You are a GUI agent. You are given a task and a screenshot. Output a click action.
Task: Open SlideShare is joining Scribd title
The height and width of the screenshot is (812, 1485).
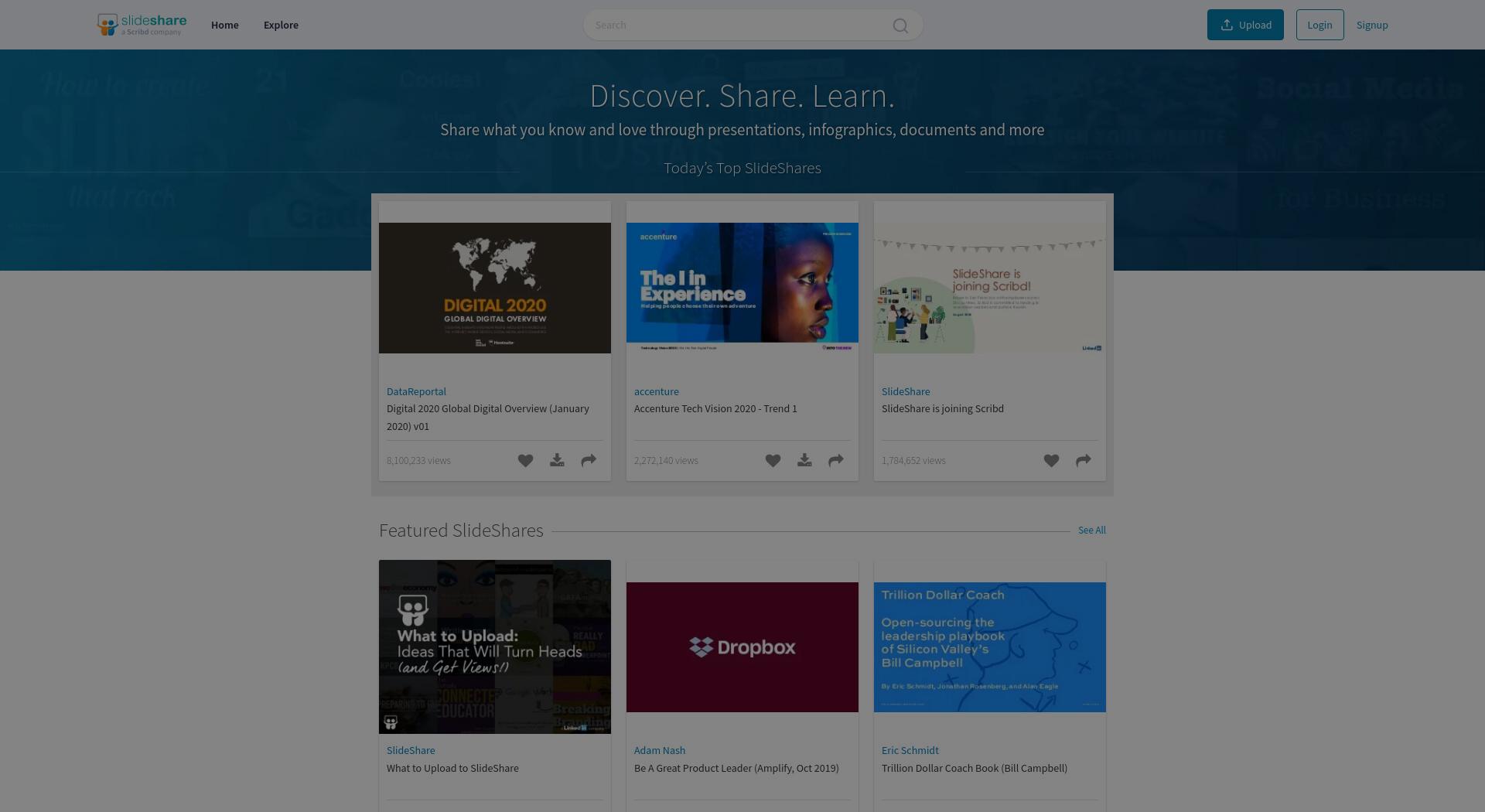click(x=943, y=408)
